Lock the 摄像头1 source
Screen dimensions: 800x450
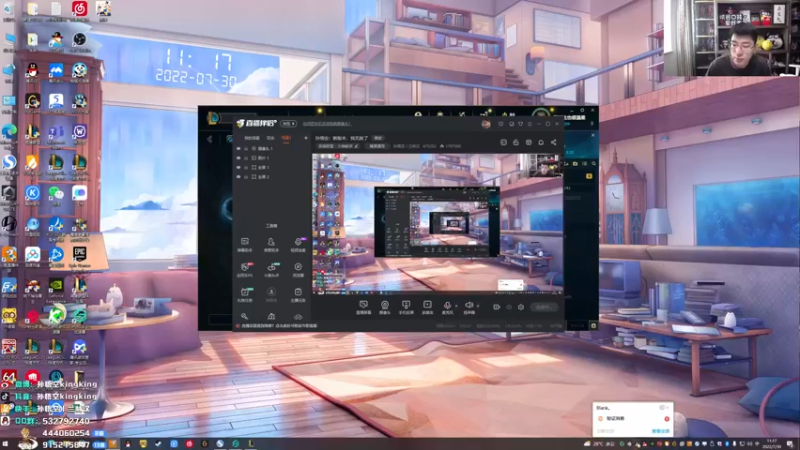(246, 148)
